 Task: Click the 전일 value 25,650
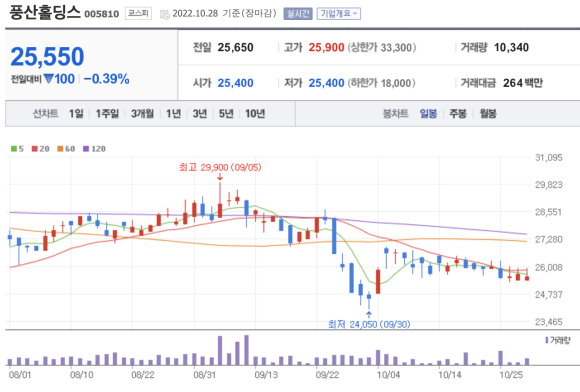pyautogui.click(x=235, y=47)
